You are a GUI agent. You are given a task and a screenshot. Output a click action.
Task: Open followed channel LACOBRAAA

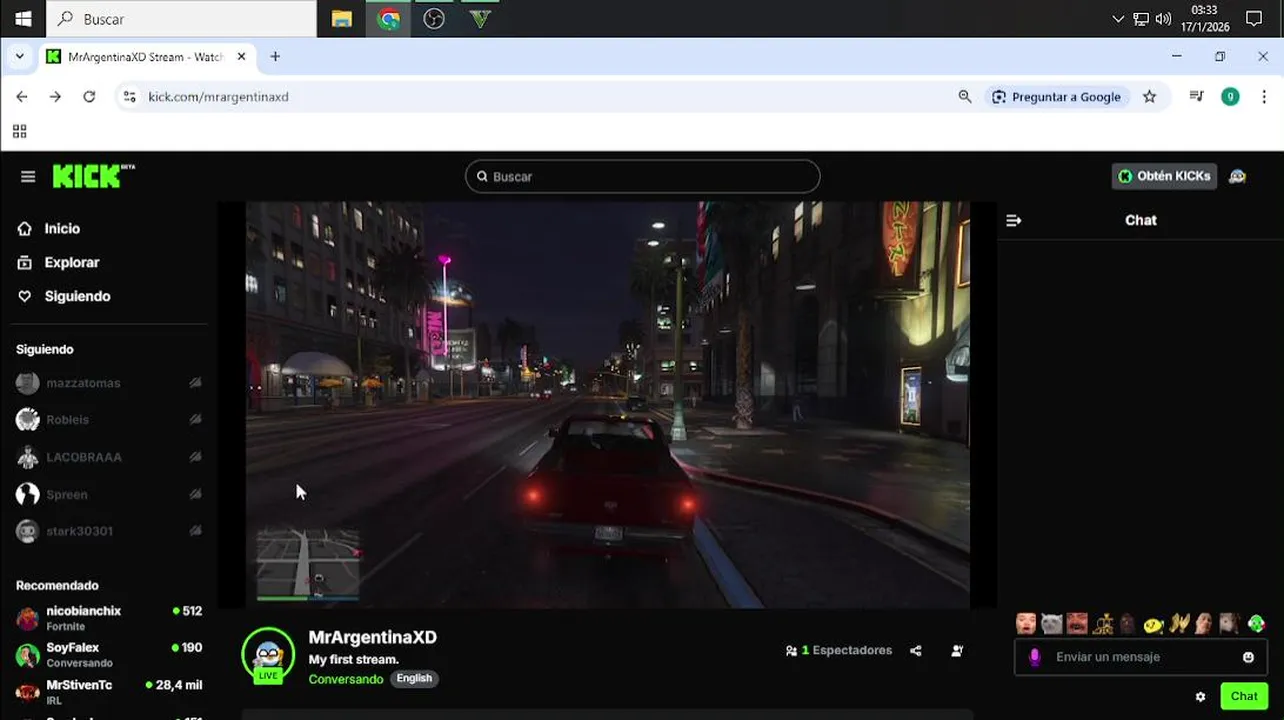click(x=110, y=457)
